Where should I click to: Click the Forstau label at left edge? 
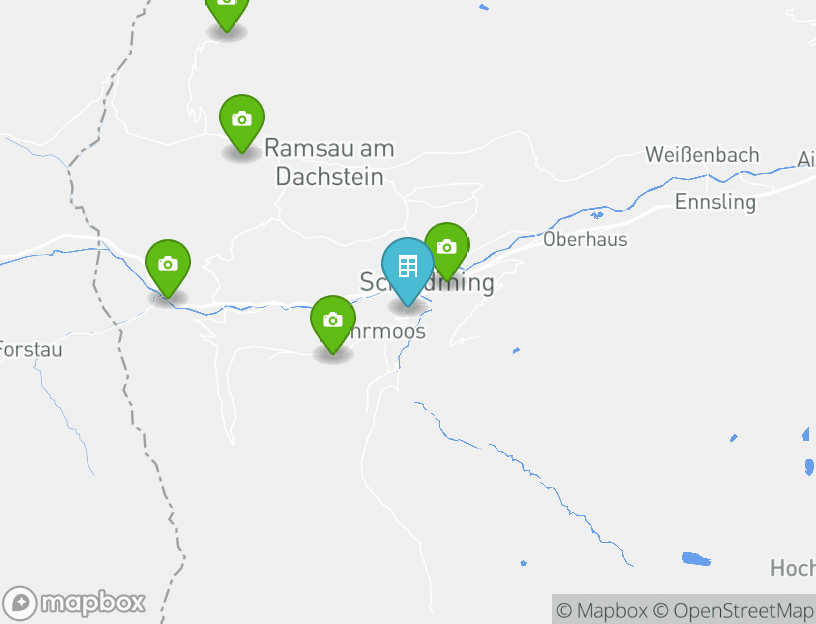point(30,349)
